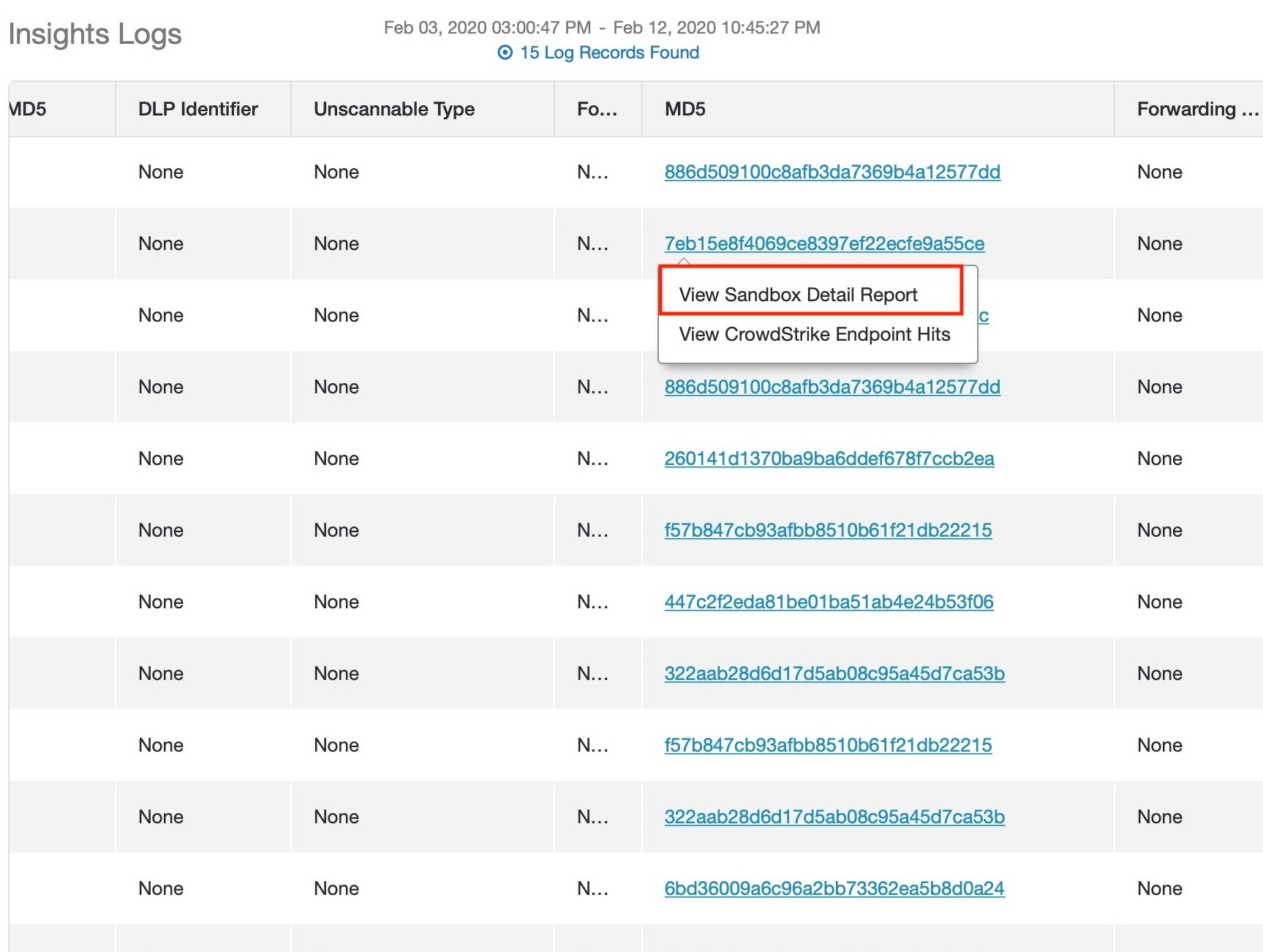Viewport: 1263px width, 952px height.
Task: Open MD5 hash 6bd36009a6c96a2bb73362ea5b8d0a24
Action: coord(834,888)
